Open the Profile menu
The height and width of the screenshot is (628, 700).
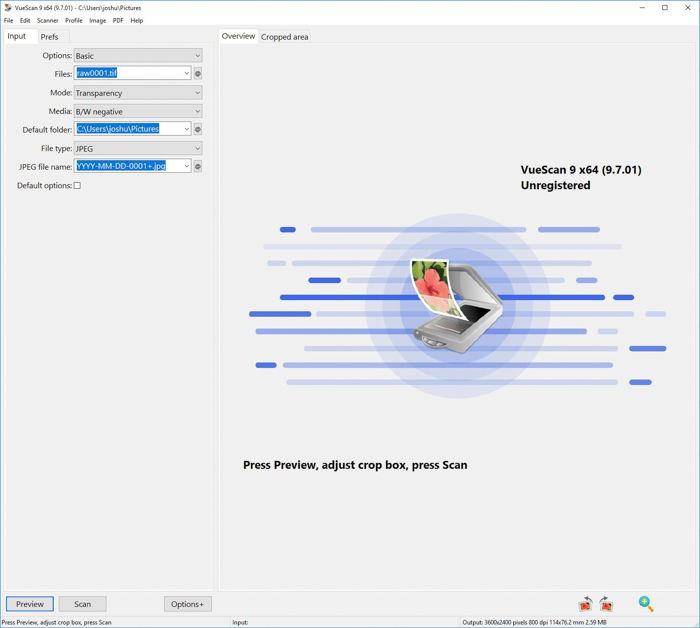(74, 21)
